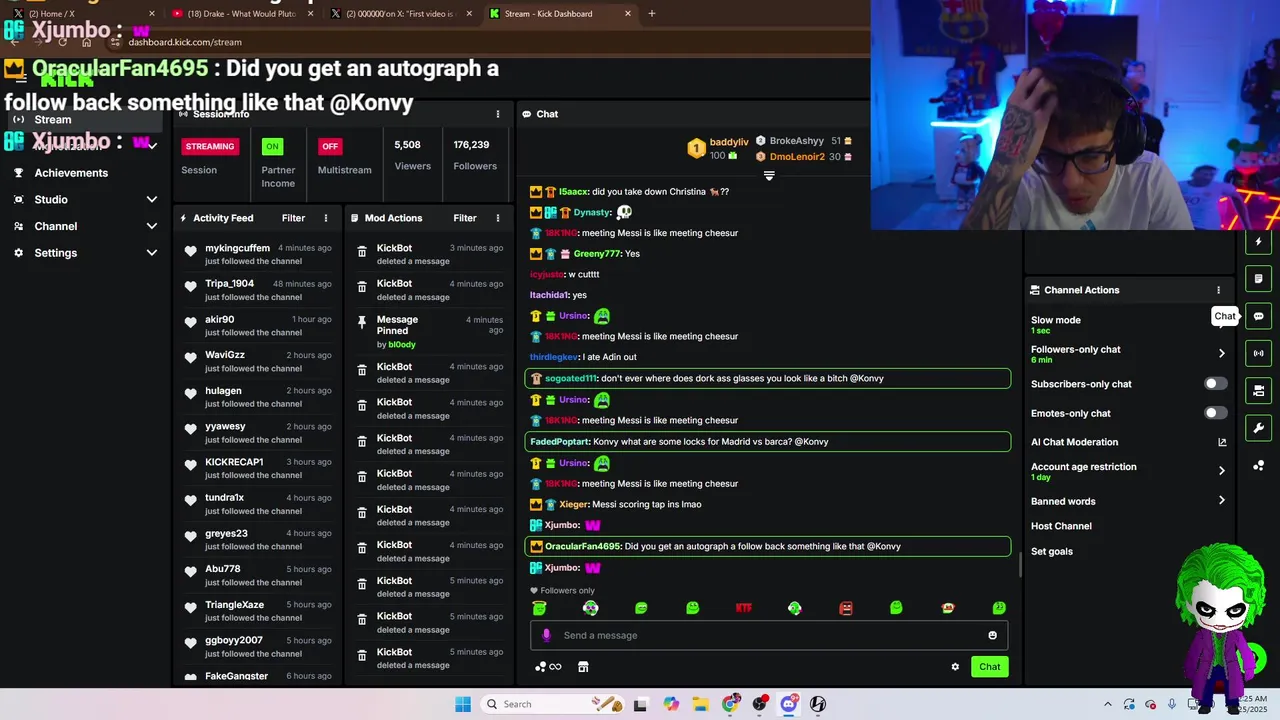Open the notes page icon in right rail
Viewport: 1280px width, 720px height.
pos(1259,279)
